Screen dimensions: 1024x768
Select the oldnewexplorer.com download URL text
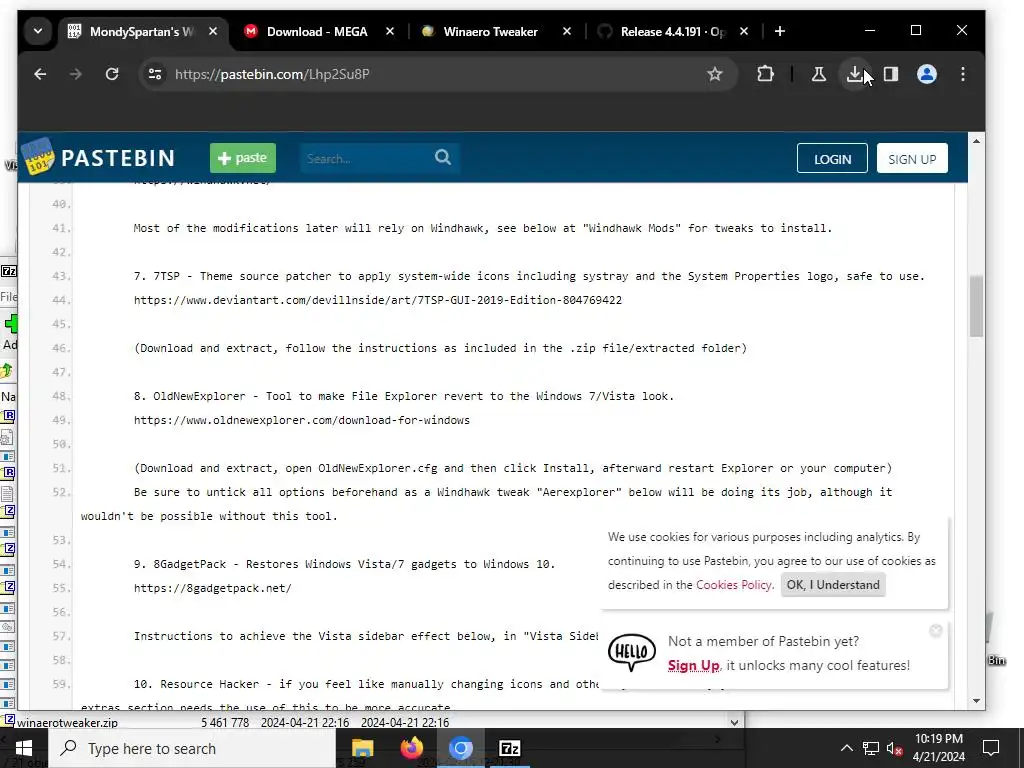click(302, 421)
